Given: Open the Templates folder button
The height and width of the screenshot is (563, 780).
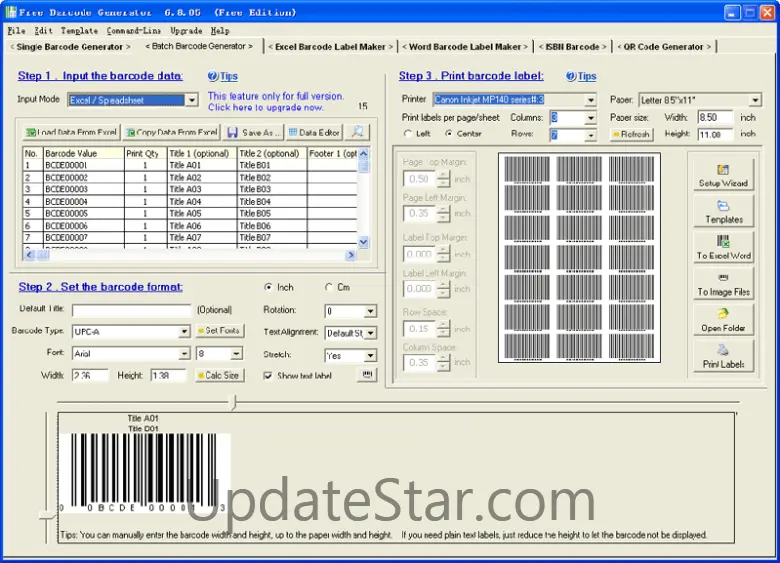Looking at the screenshot, I should point(724,212).
